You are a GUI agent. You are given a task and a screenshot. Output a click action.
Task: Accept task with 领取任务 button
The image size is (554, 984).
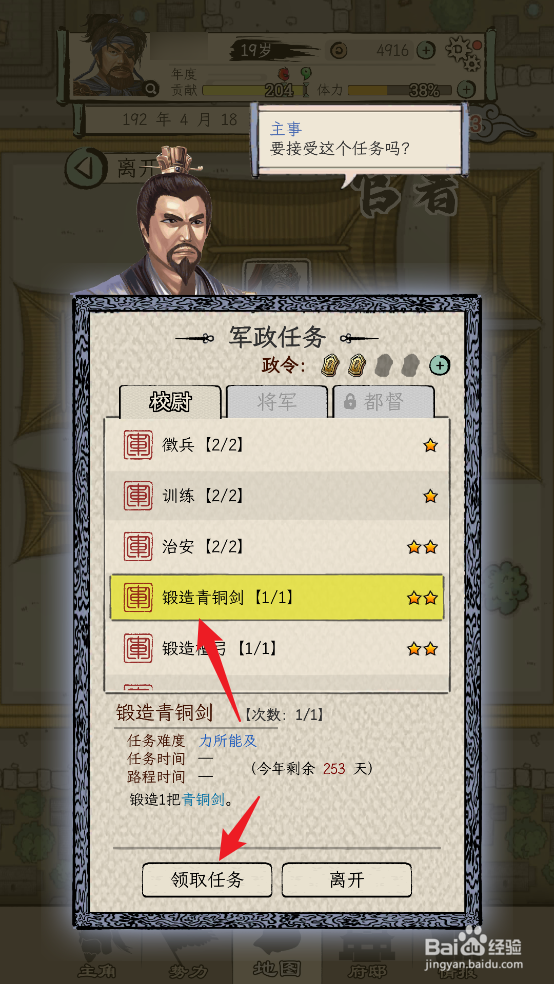[207, 880]
